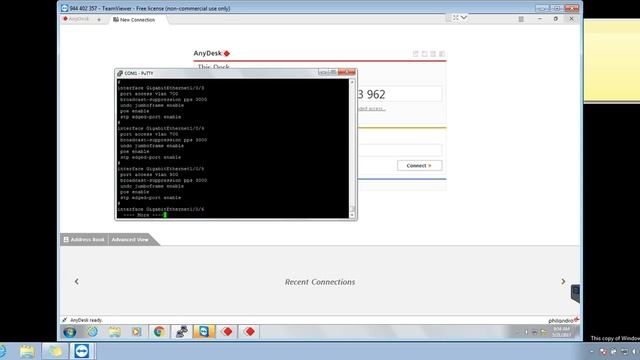This screenshot has width=640, height=360.
Task: Click philandro logo in AnyDesk status bar
Action: coord(563,320)
